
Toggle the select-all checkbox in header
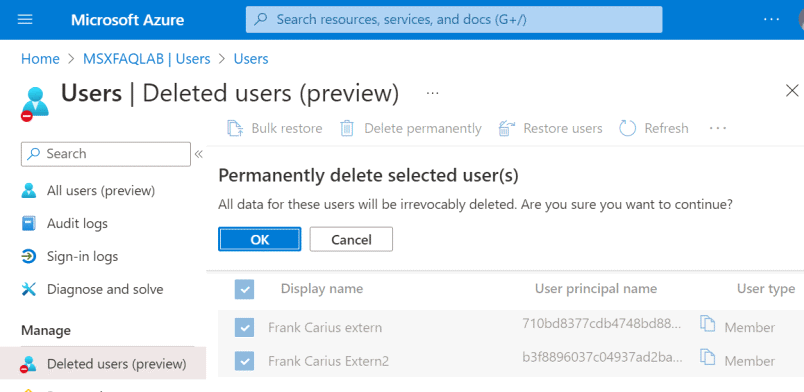(245, 289)
